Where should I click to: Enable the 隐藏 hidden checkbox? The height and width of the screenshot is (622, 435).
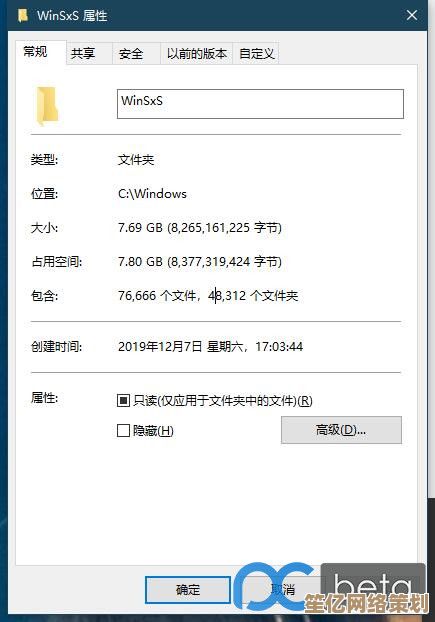[123, 430]
